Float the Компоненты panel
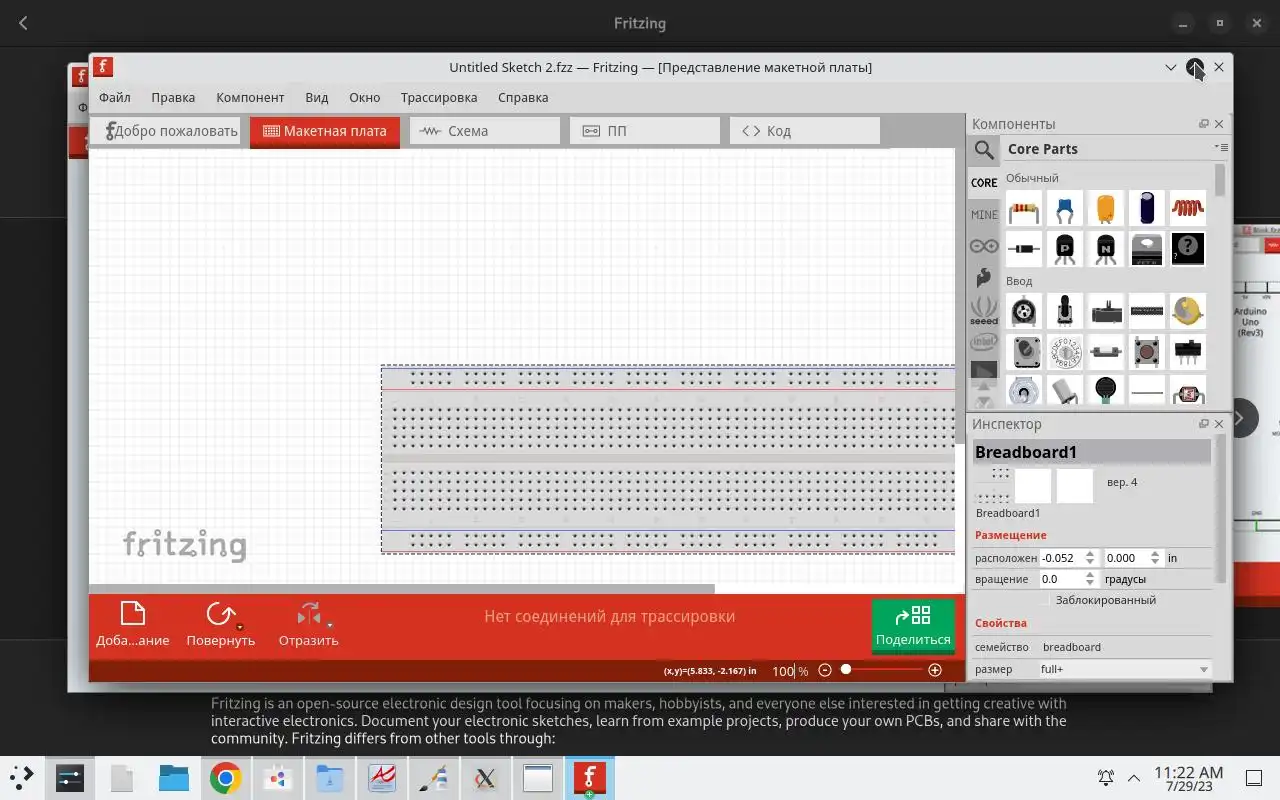 coord(1204,124)
